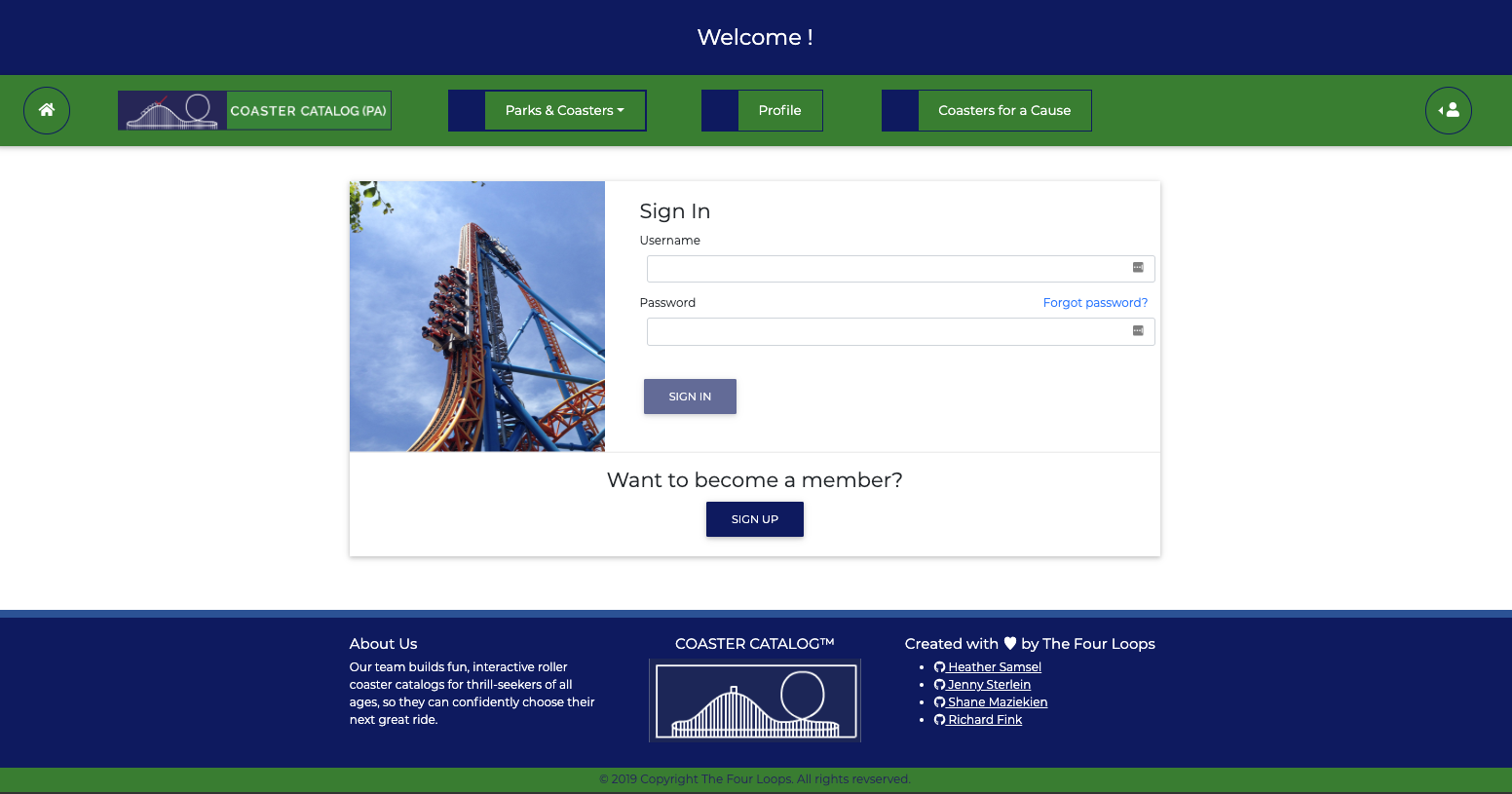Click the GitHub icon beside Jenny Sterlein
The width and height of the screenshot is (1512, 794).
click(938, 684)
